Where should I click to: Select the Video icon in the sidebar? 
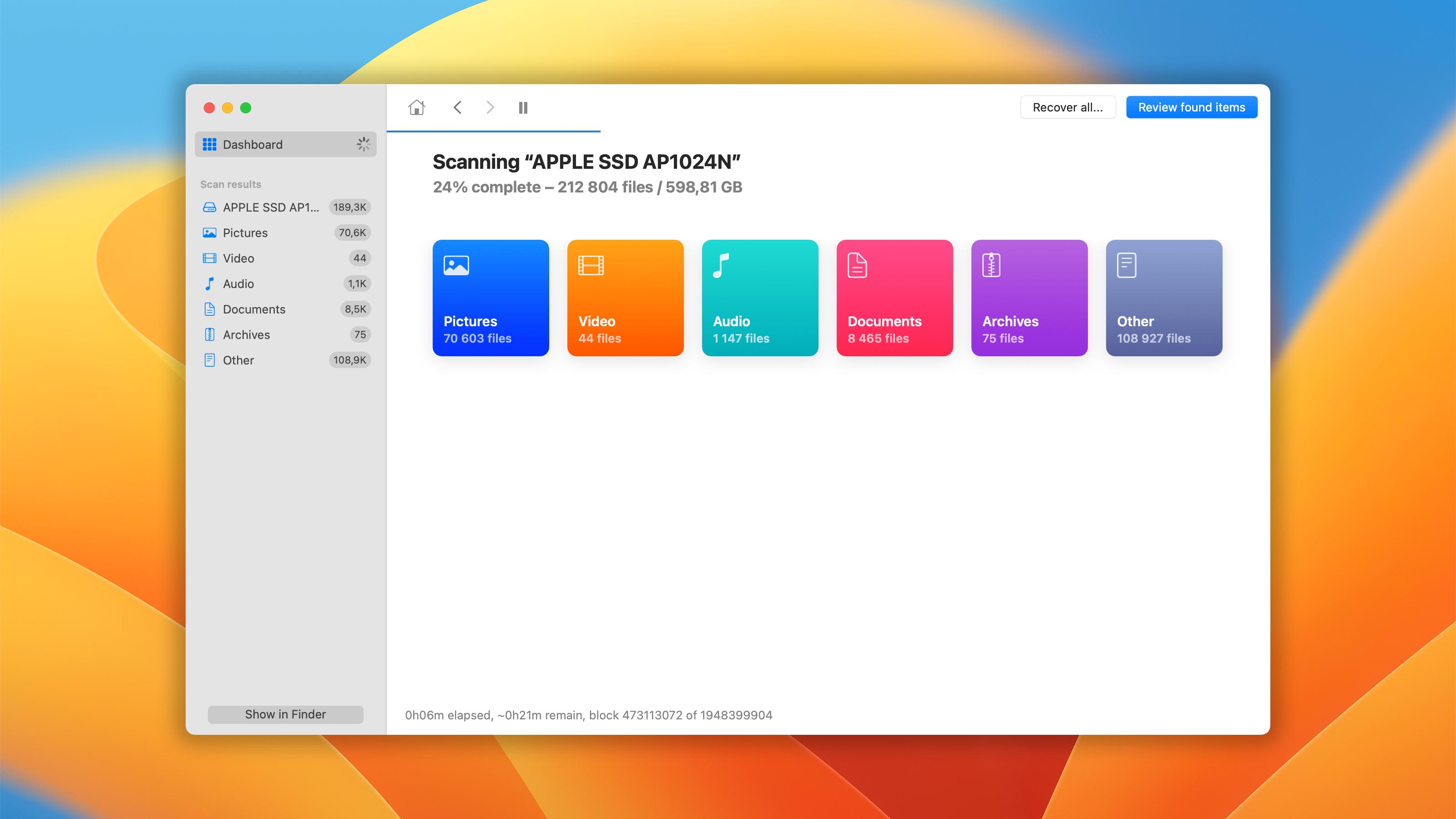click(210, 258)
